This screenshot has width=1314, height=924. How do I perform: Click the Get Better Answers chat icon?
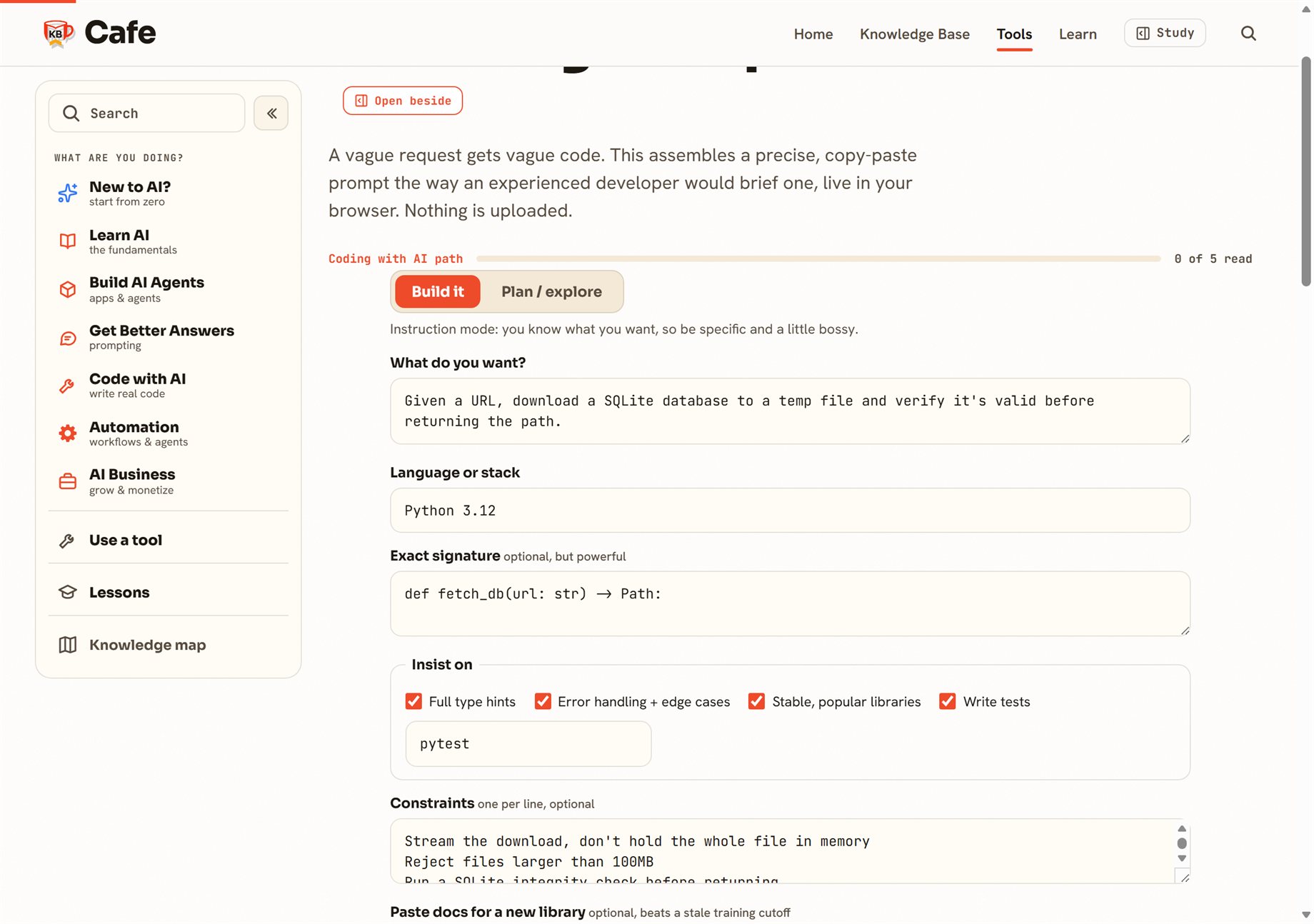68,338
